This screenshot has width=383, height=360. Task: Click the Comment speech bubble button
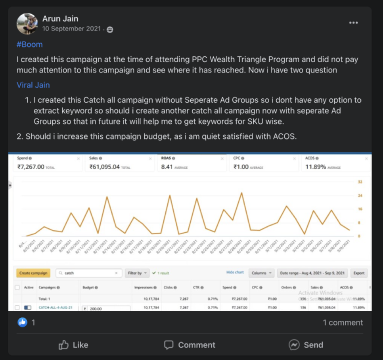[189, 345]
